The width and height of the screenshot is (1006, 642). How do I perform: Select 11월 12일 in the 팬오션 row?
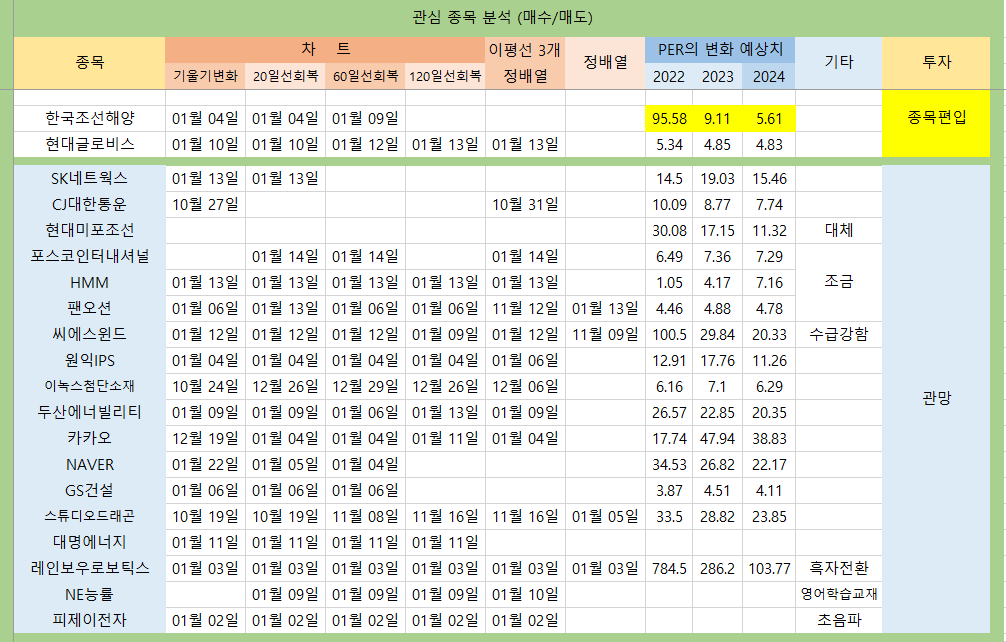tap(525, 308)
